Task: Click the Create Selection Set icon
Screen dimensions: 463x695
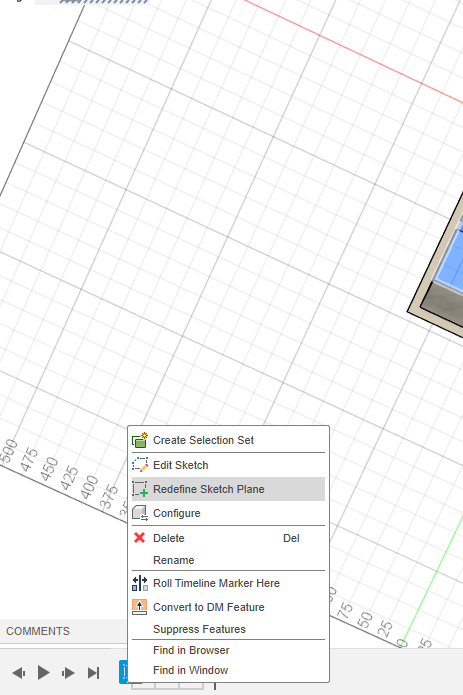Action: click(140, 440)
